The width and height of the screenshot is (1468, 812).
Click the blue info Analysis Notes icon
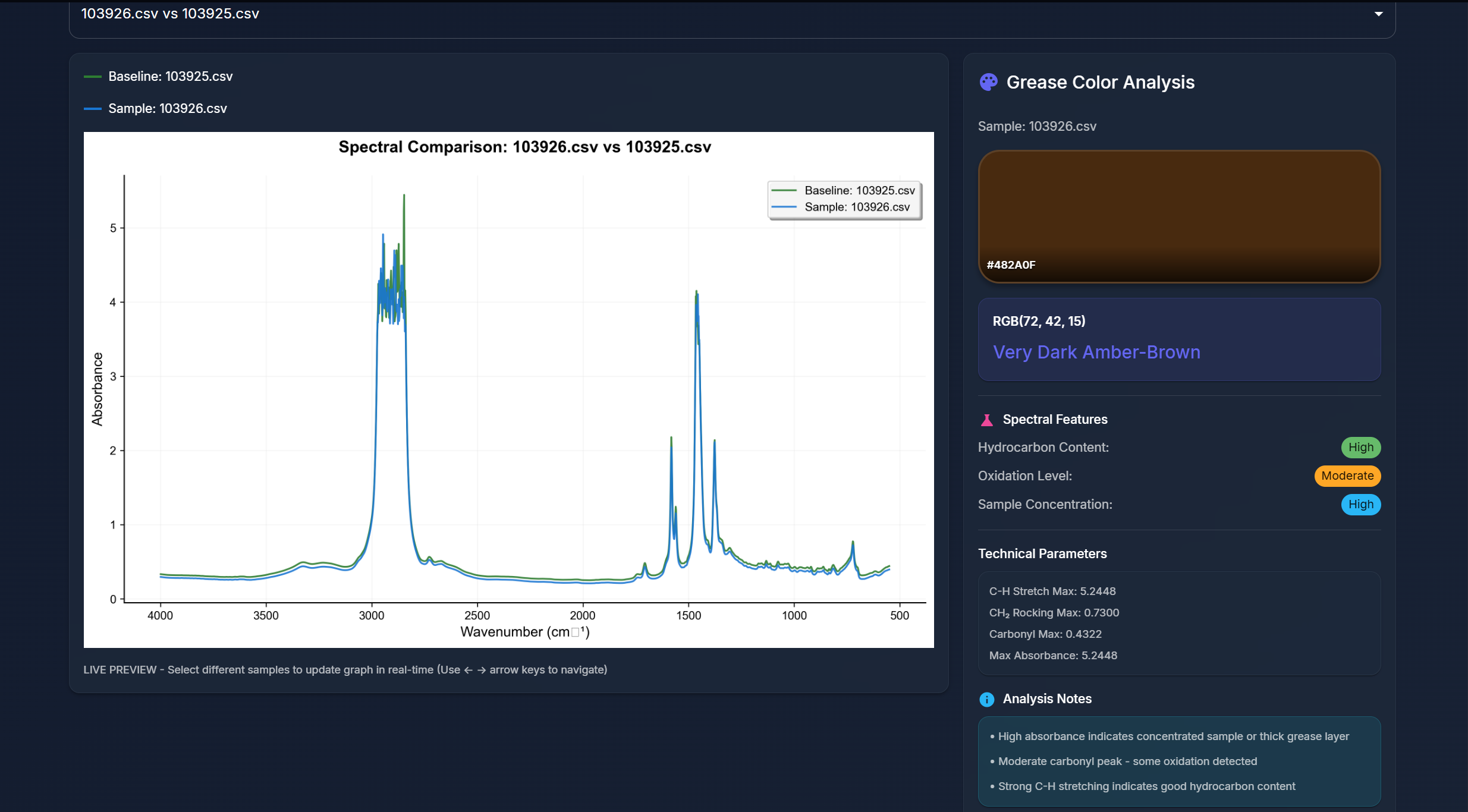click(x=986, y=700)
